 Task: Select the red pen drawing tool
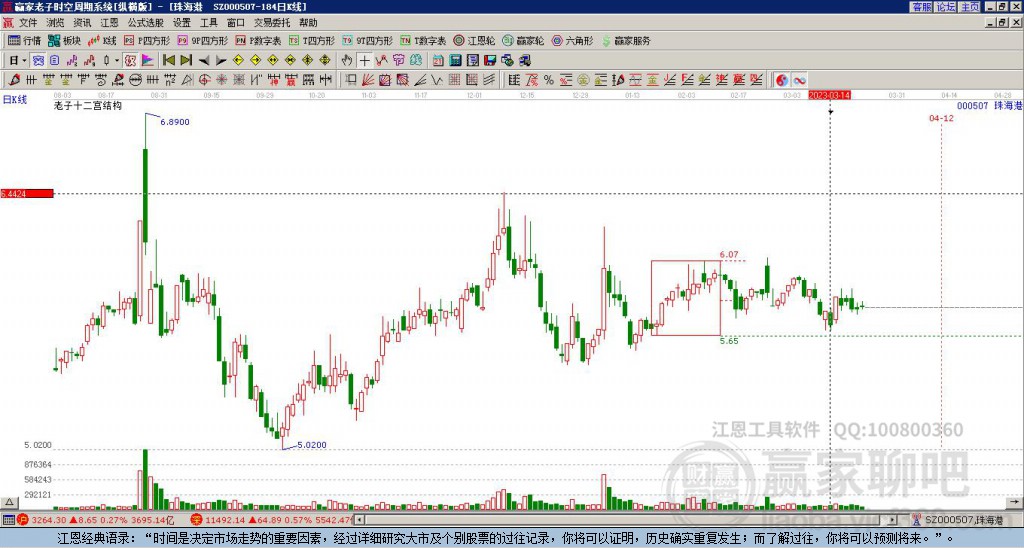coord(14,80)
